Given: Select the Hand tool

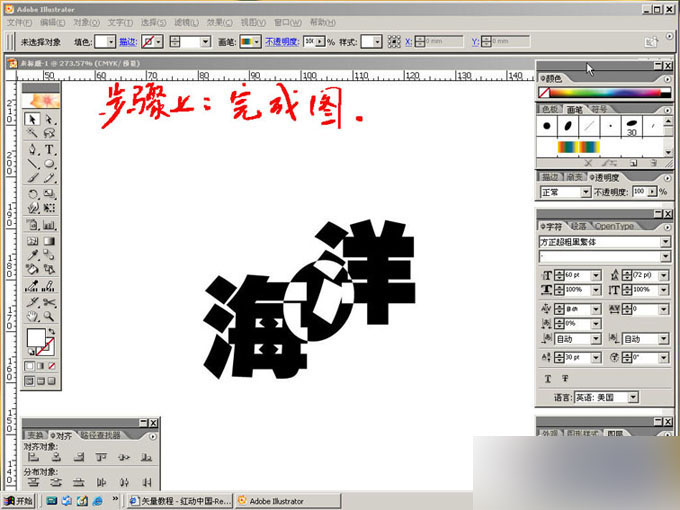Looking at the screenshot, I should click(x=33, y=316).
